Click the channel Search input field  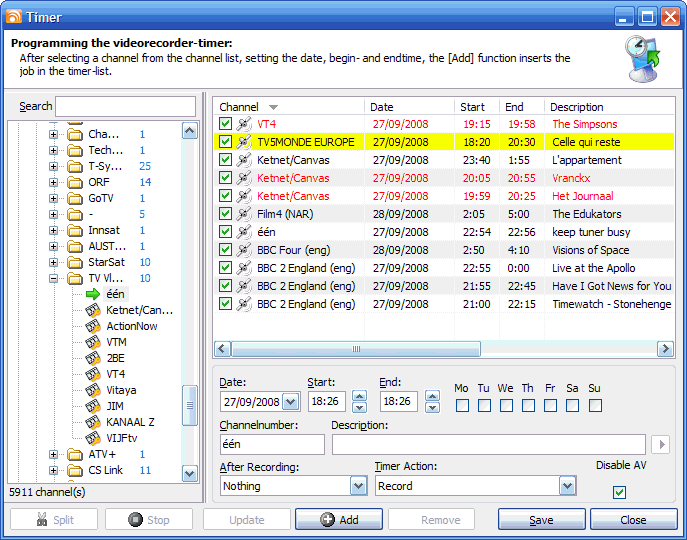[x=125, y=106]
